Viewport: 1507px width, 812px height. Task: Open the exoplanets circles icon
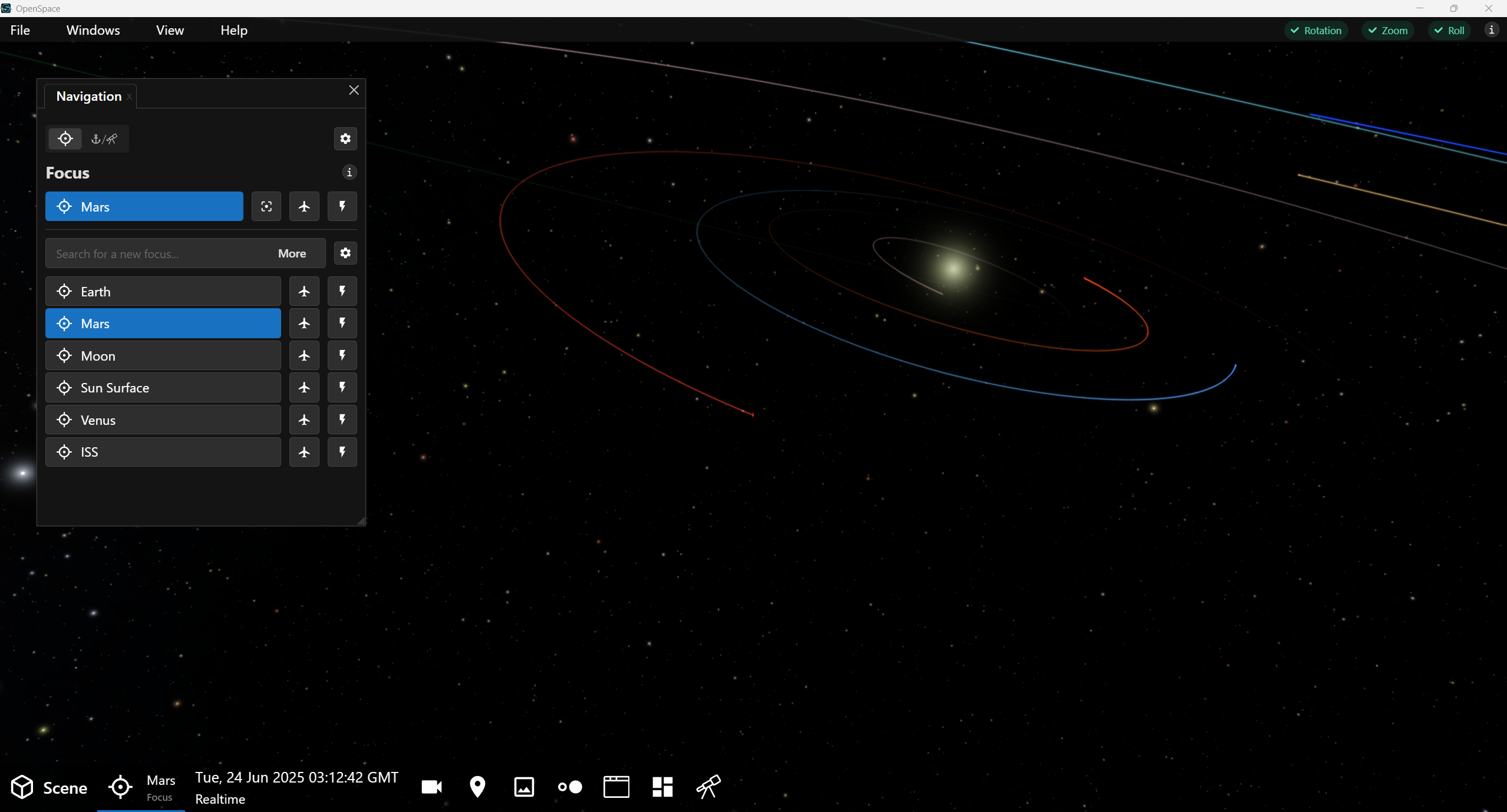pyautogui.click(x=570, y=787)
